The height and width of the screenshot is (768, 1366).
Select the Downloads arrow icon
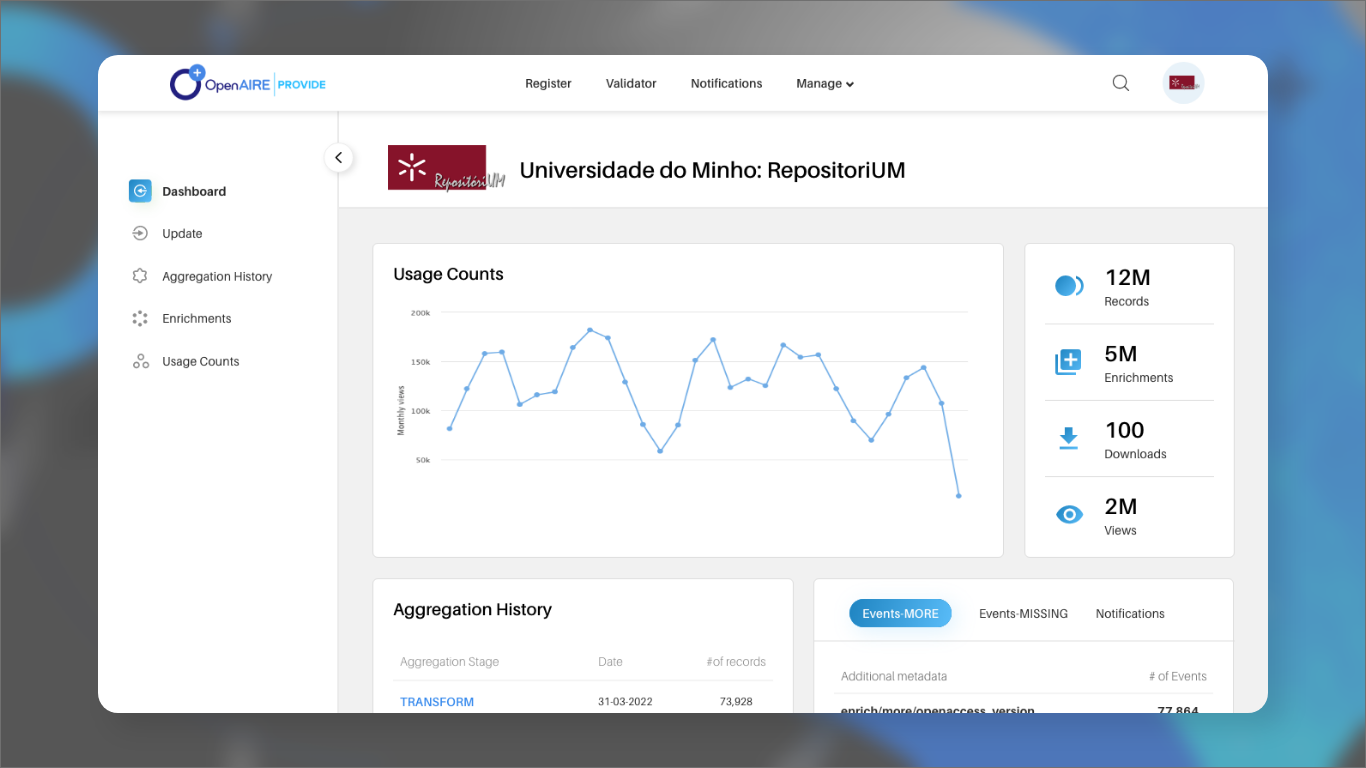[x=1069, y=438]
